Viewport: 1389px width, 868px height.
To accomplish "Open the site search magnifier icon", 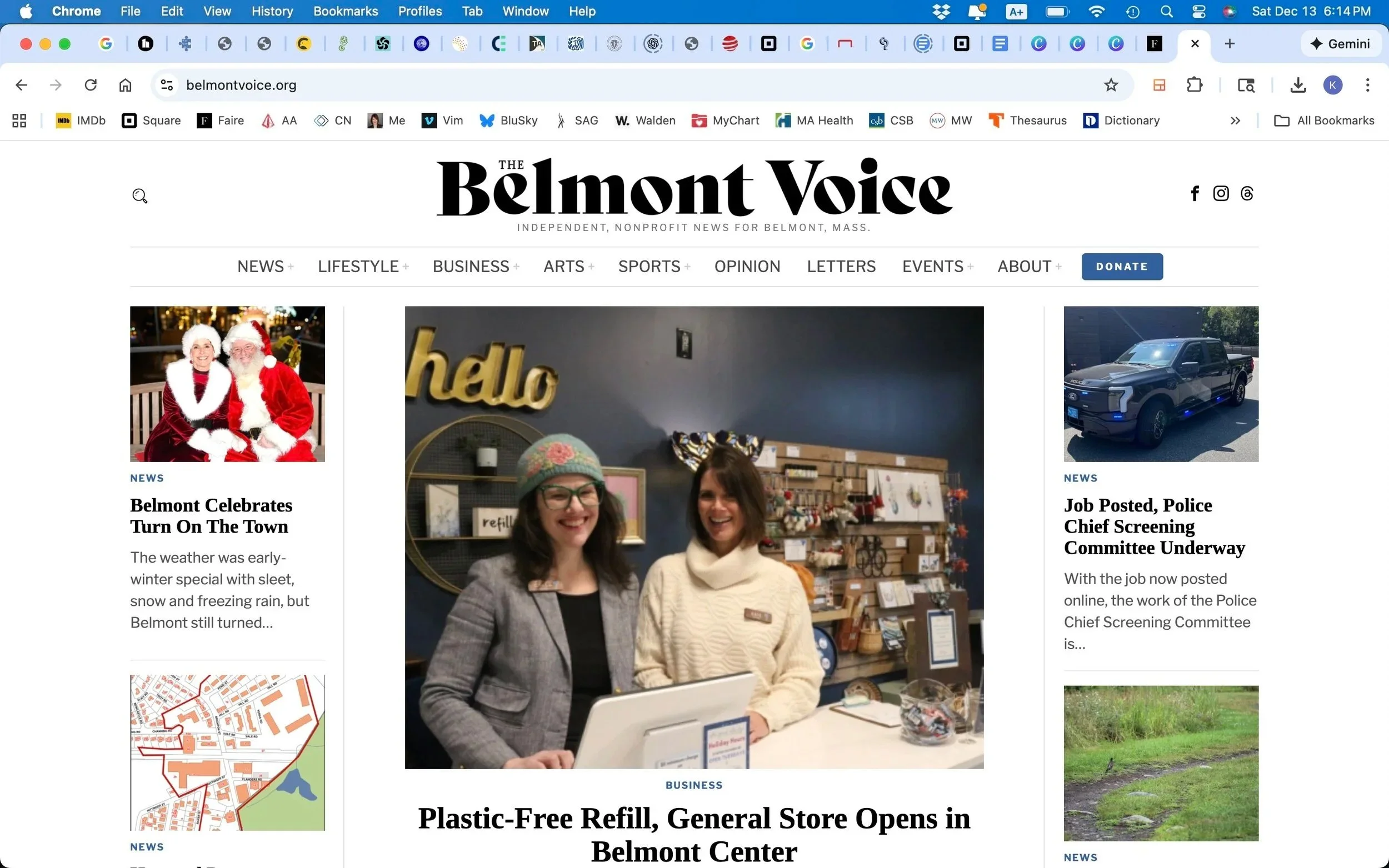I will tap(139, 197).
